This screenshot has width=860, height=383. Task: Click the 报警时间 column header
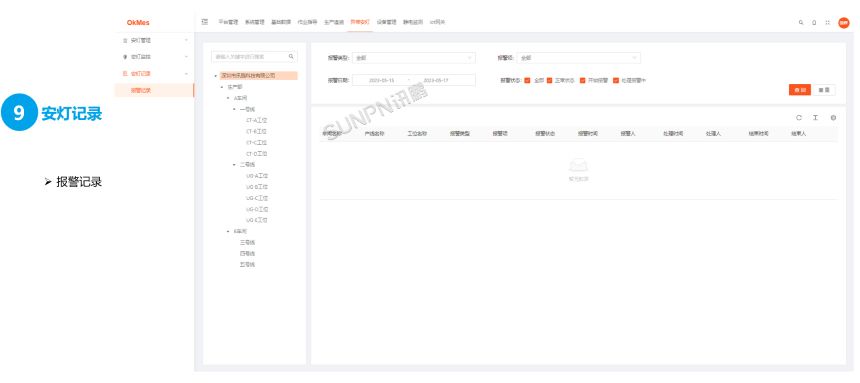(588, 133)
